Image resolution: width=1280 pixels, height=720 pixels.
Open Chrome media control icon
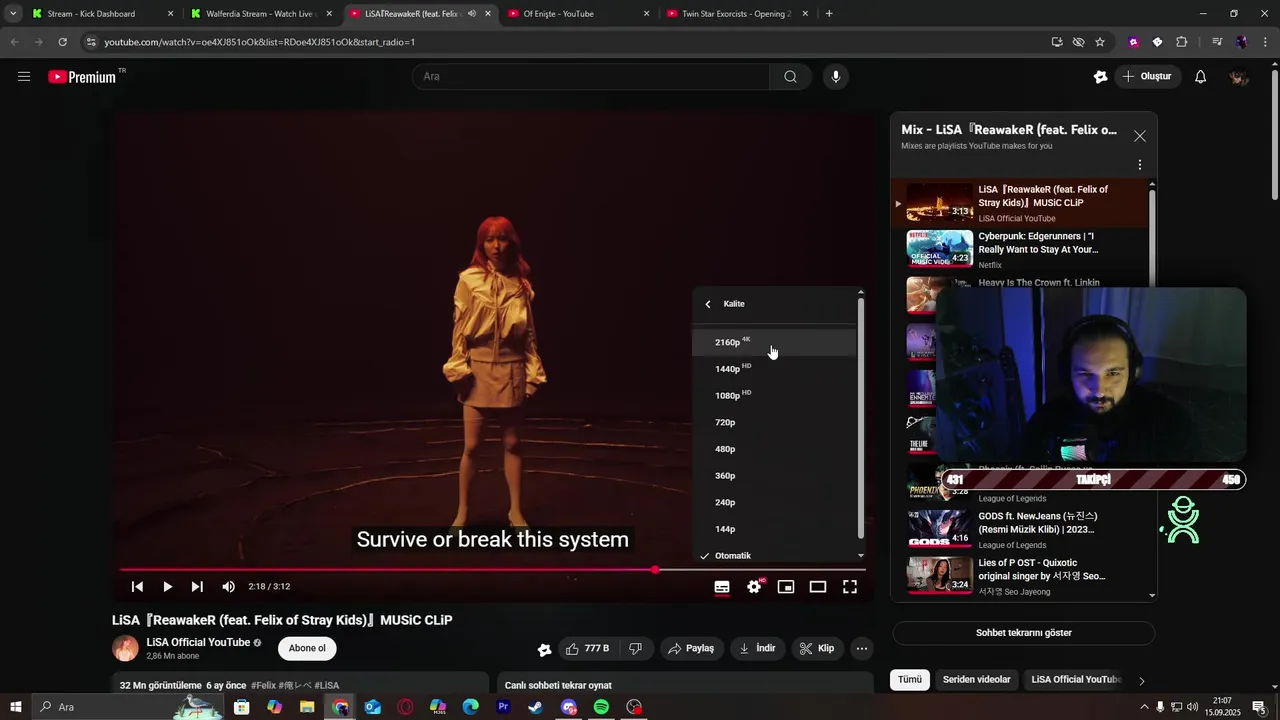(x=1217, y=42)
